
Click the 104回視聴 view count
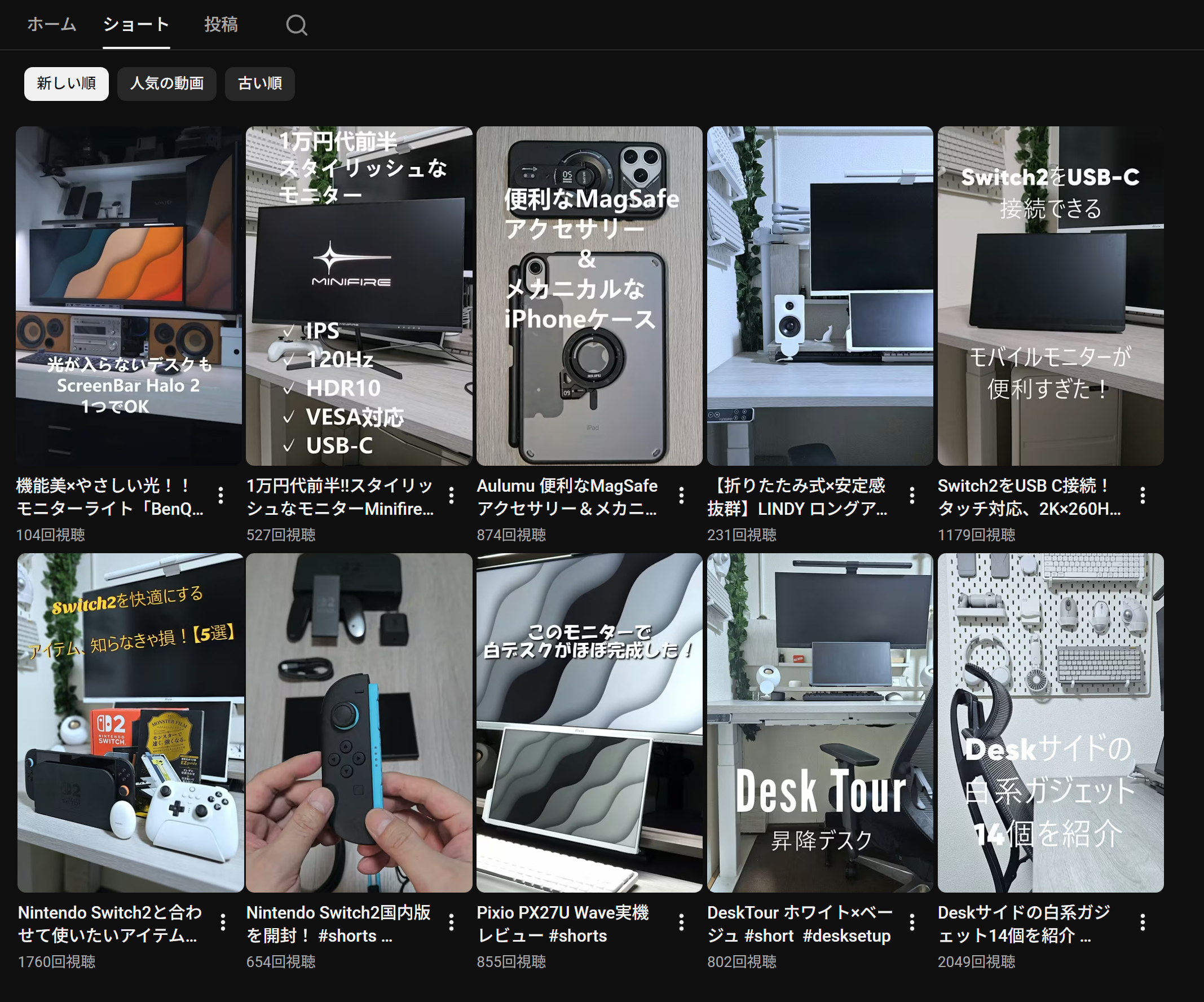tap(50, 535)
